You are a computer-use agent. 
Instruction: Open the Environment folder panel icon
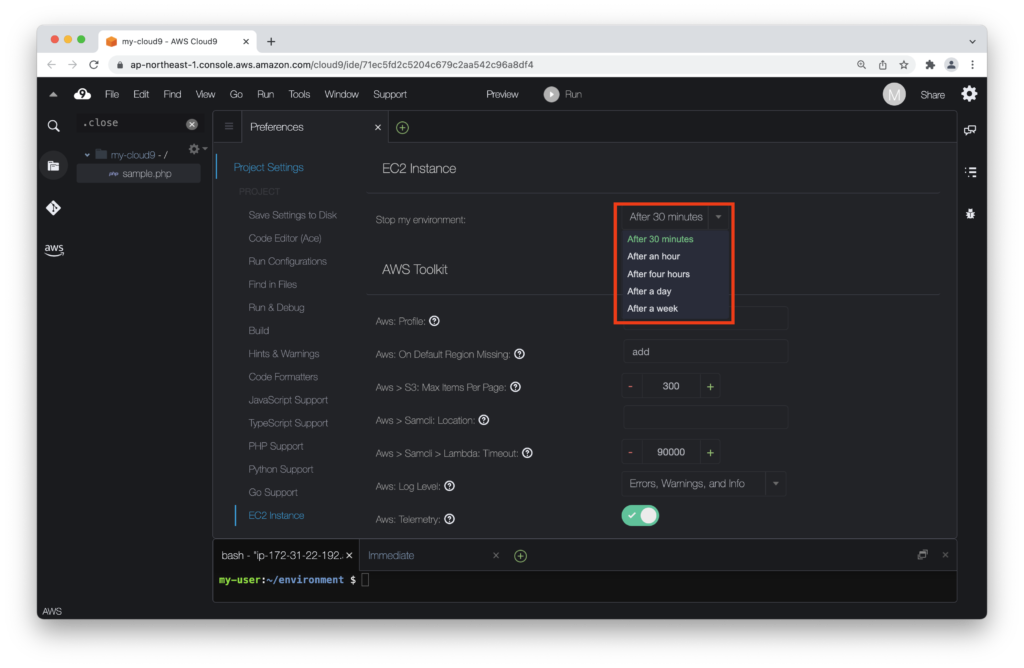pos(54,166)
